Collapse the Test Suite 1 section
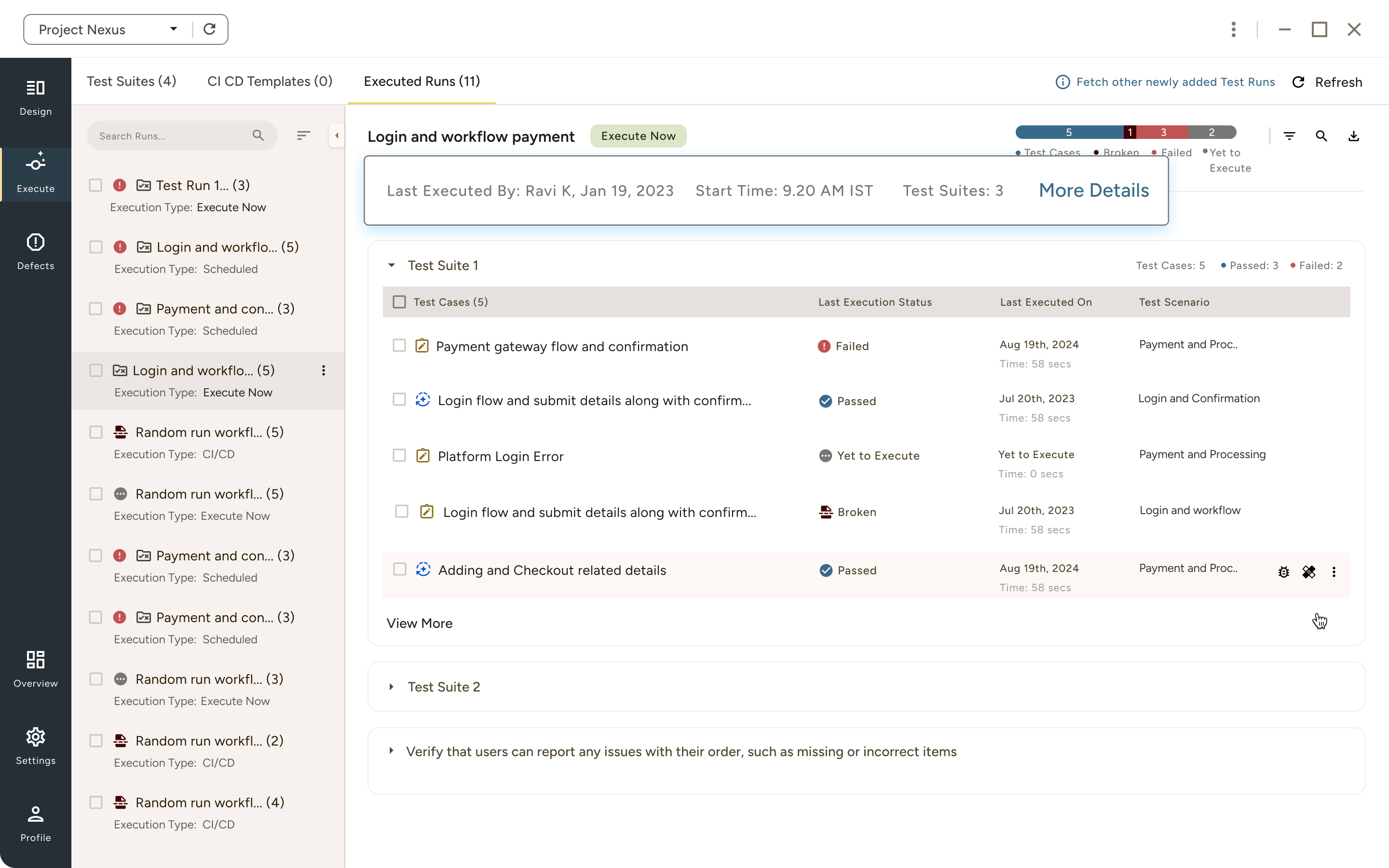1389x868 pixels. (393, 265)
